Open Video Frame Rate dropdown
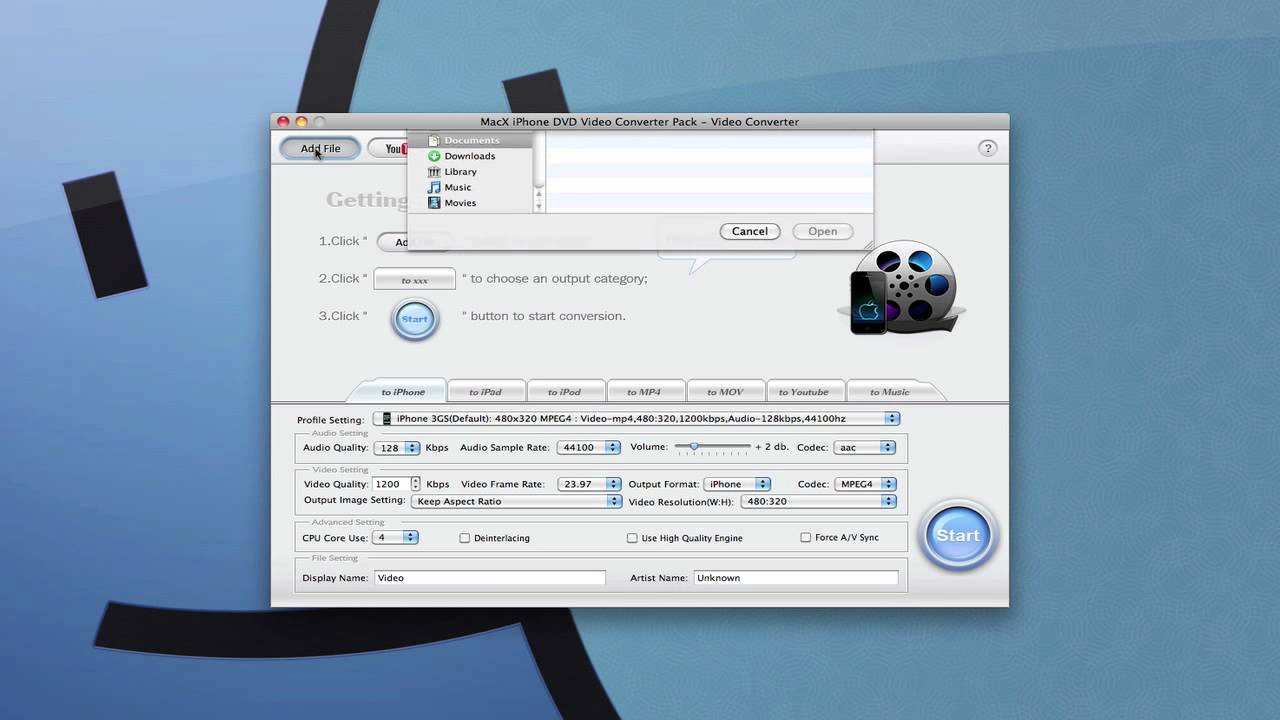This screenshot has height=720, width=1280. point(588,484)
